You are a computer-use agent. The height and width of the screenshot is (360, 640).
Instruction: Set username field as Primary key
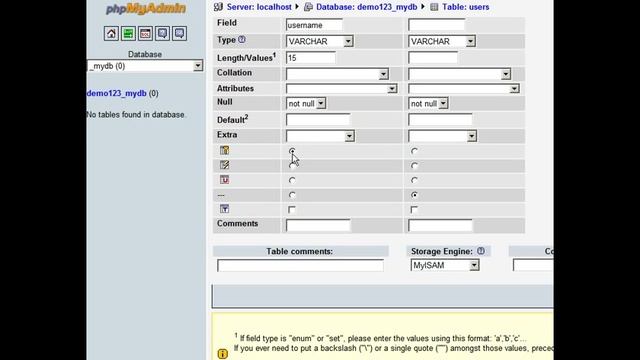292,151
